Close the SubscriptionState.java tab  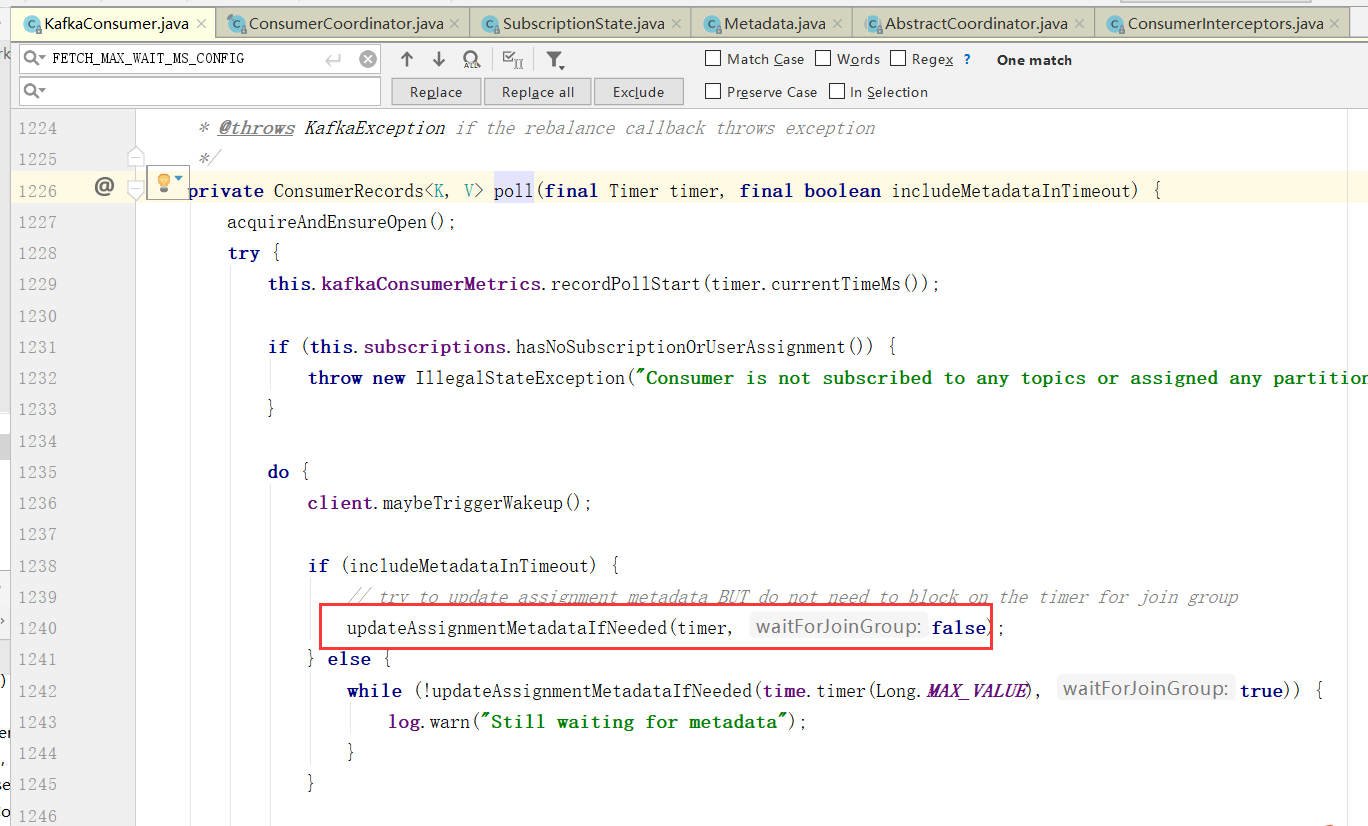[x=676, y=24]
